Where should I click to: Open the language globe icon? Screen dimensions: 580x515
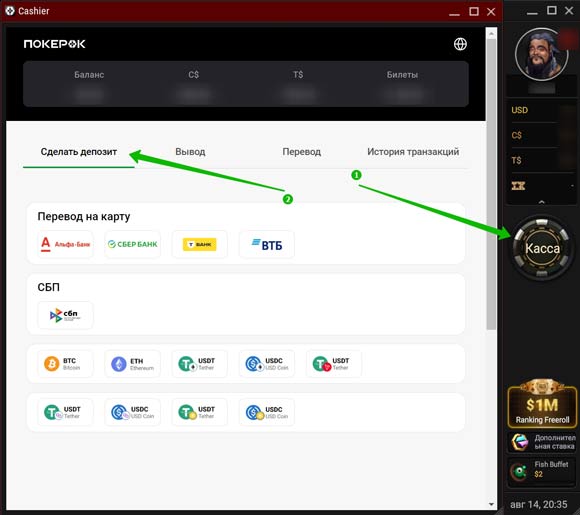[x=460, y=44]
